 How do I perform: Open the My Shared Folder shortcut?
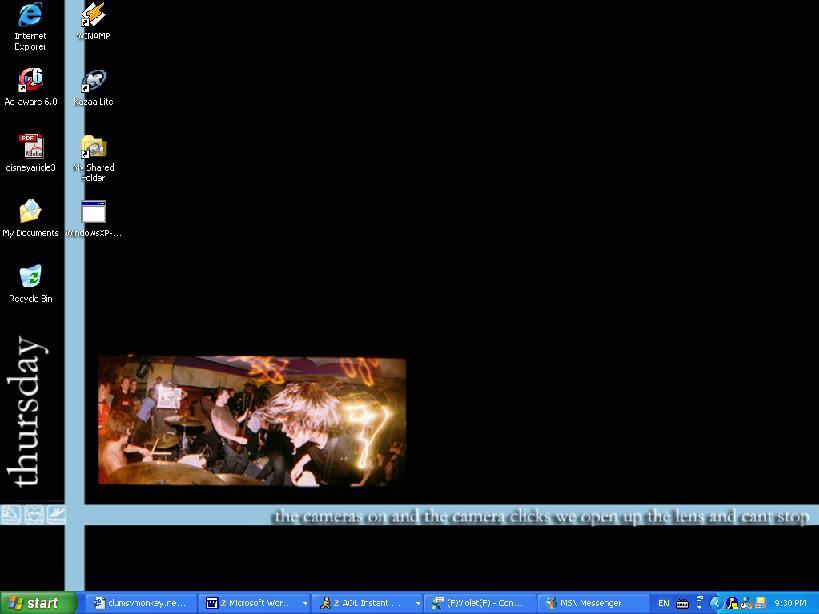93,150
